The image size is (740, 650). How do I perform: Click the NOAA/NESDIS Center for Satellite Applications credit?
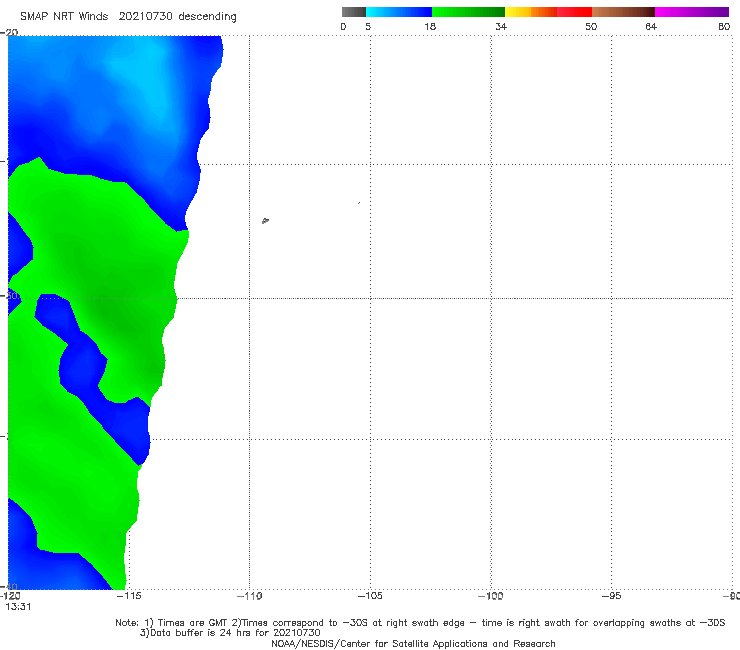click(x=413, y=643)
